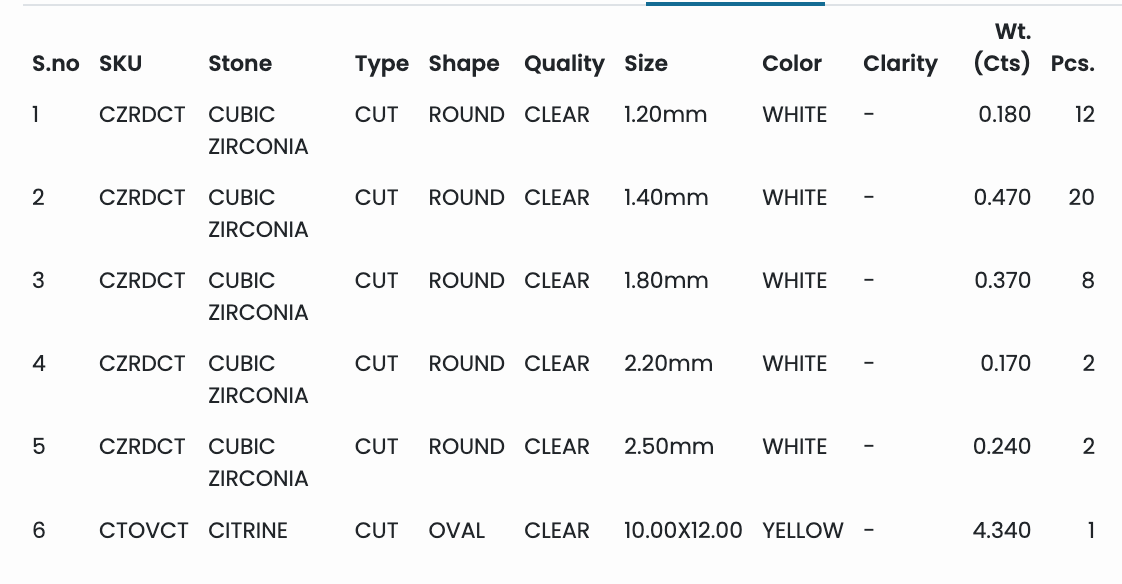The image size is (1122, 584).
Task: Click the Color column header
Action: pyautogui.click(x=792, y=64)
